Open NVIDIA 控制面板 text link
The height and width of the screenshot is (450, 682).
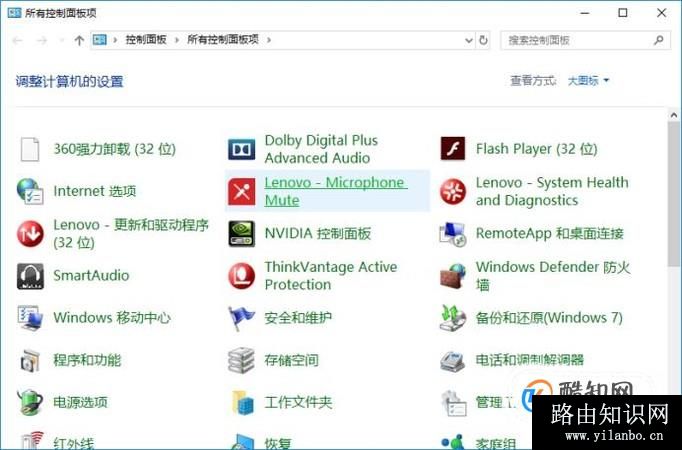click(x=318, y=233)
